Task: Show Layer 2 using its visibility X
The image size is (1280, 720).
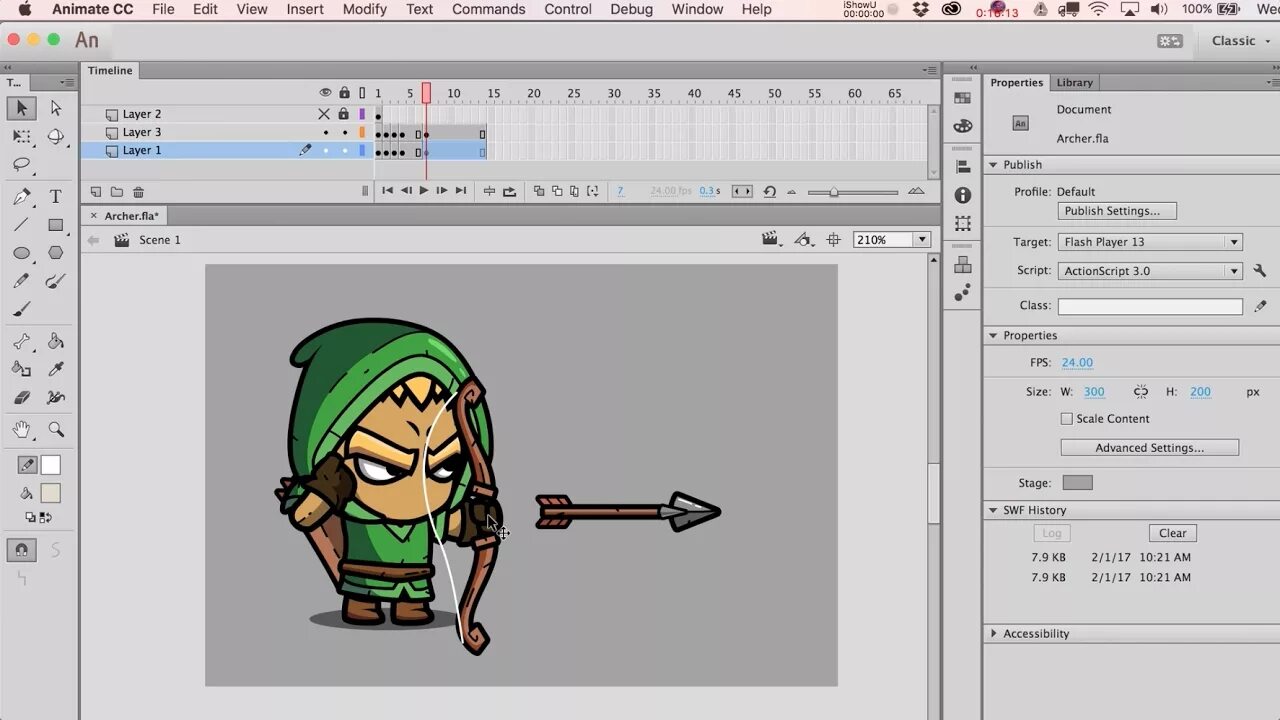Action: (x=324, y=114)
